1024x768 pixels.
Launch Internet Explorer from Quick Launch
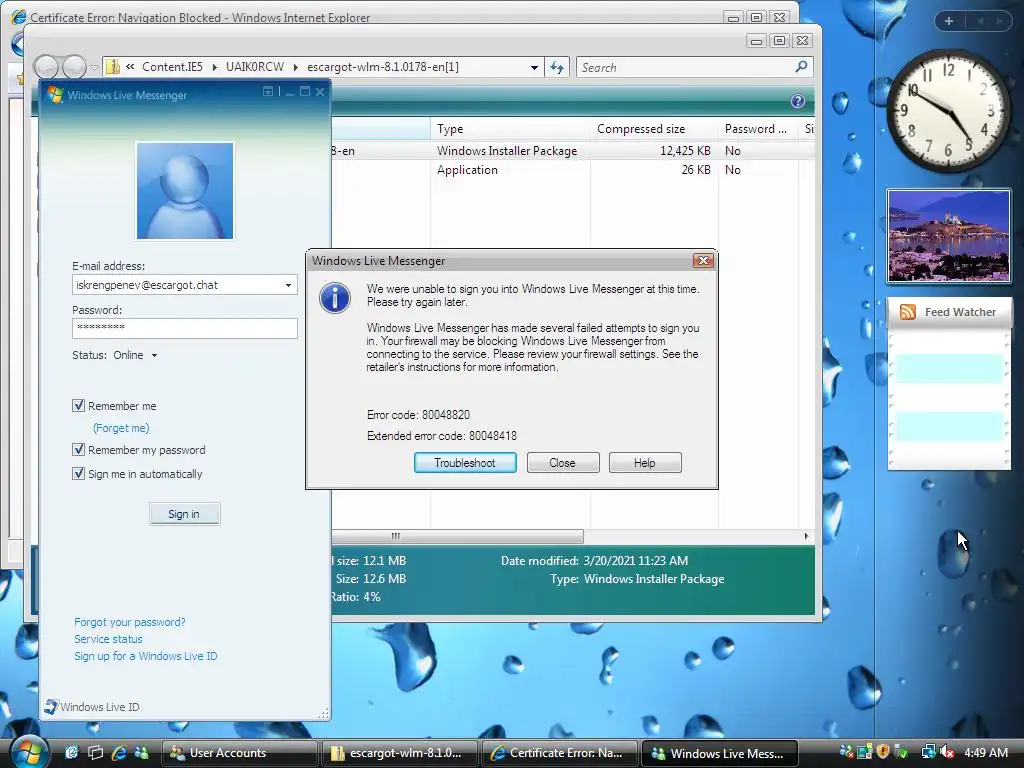(119, 752)
